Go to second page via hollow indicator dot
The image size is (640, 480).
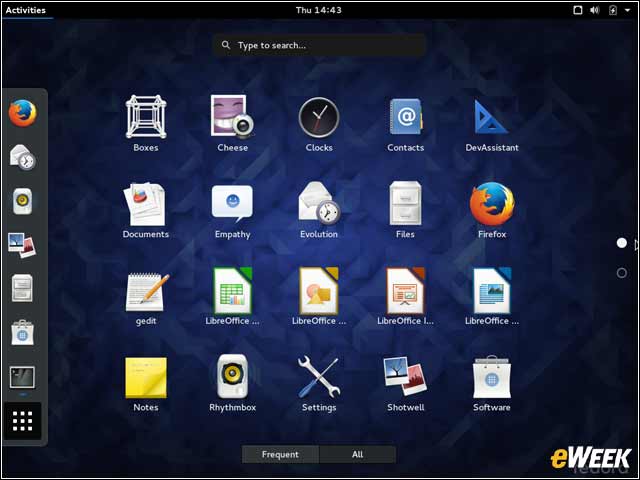click(x=622, y=273)
